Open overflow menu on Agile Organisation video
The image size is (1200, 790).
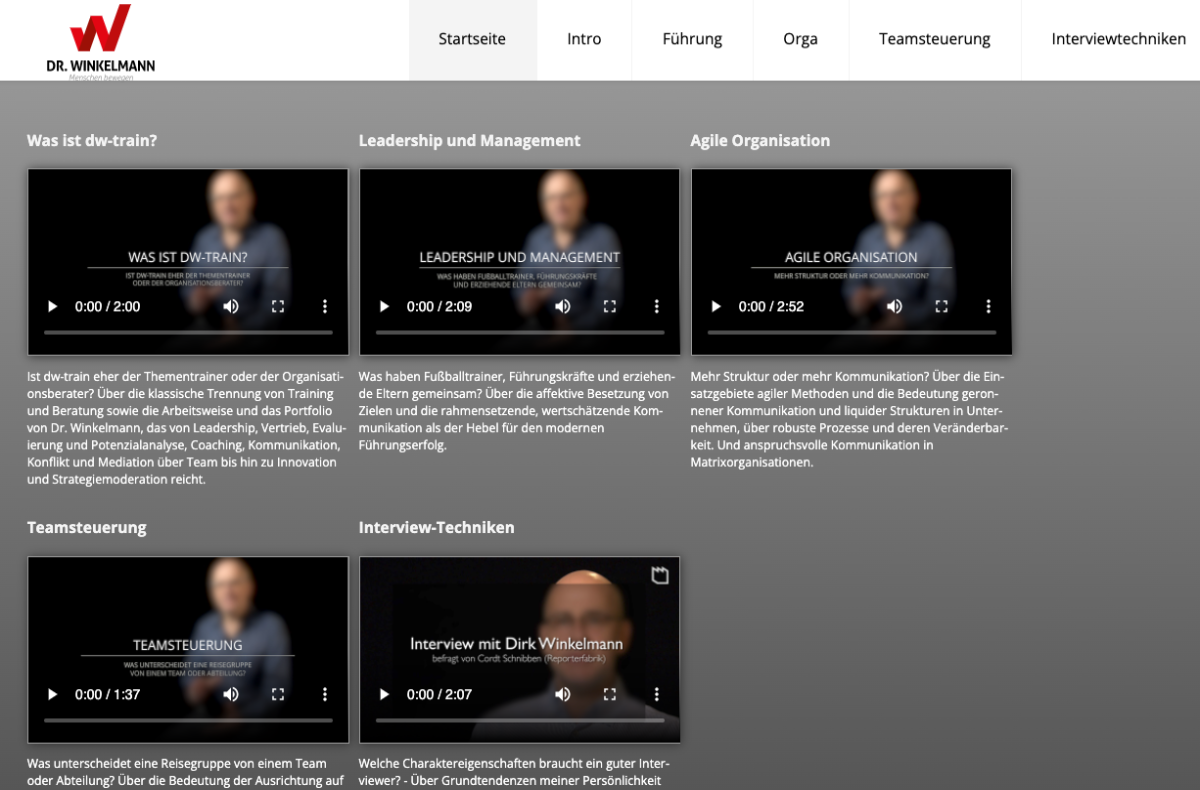[x=988, y=307]
